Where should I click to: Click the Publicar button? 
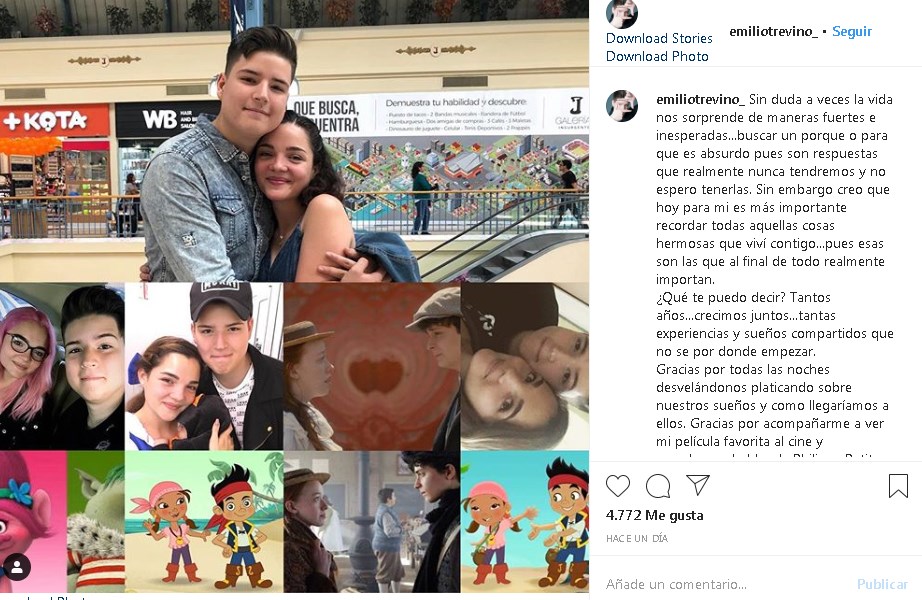click(882, 584)
